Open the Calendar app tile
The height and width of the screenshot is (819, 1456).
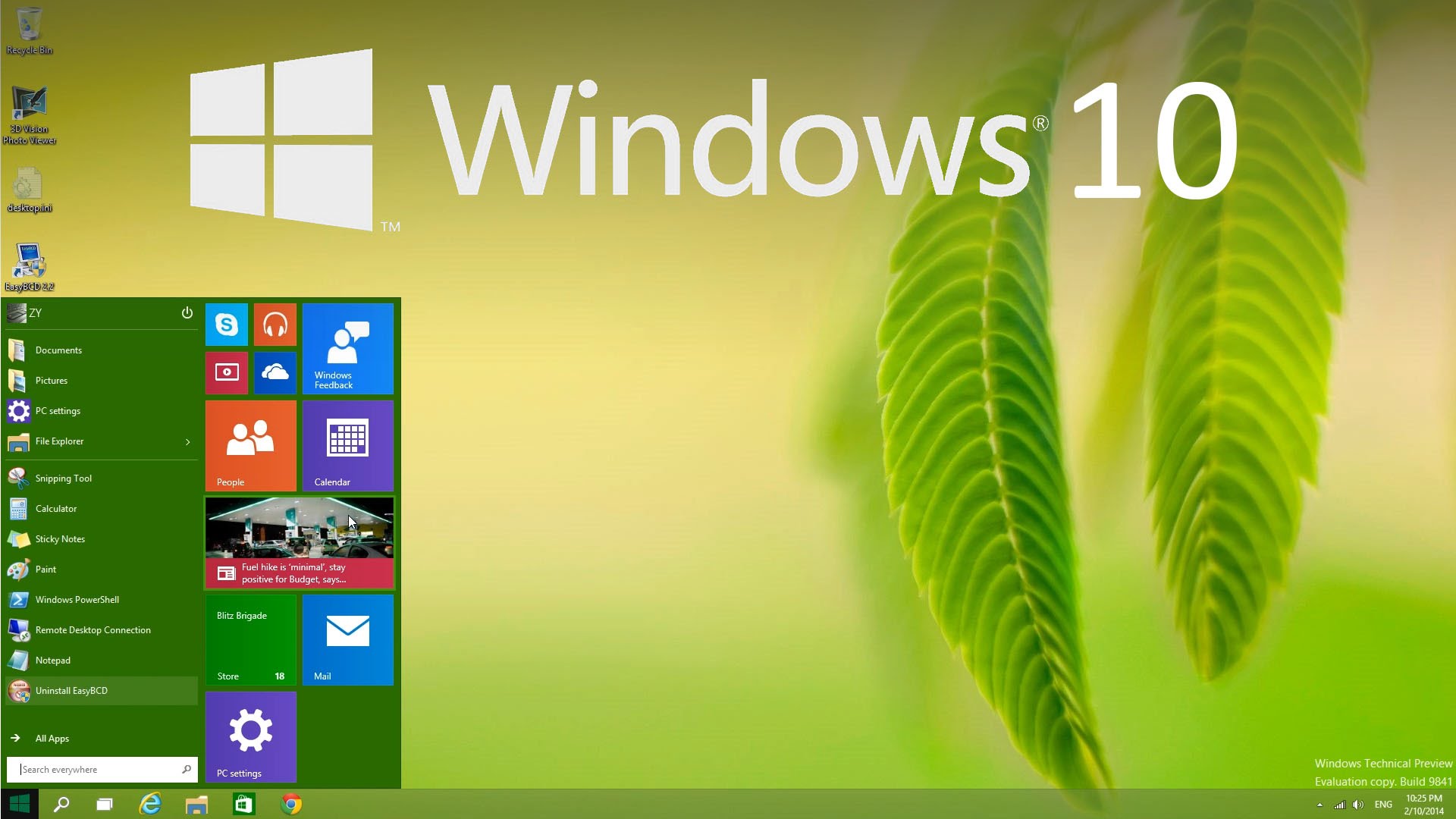click(x=347, y=445)
